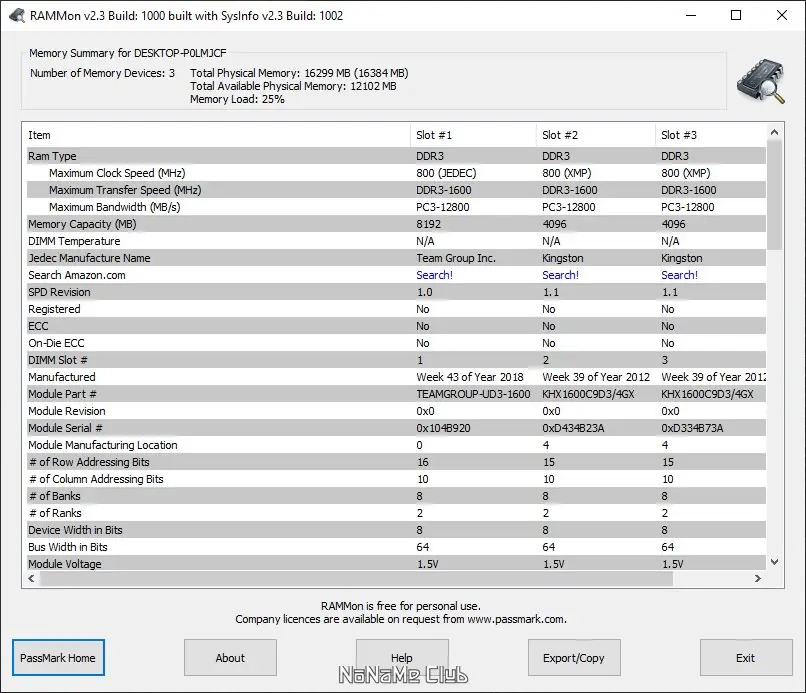Select the DIMM Temperature row
806x693 pixels.
396,241
